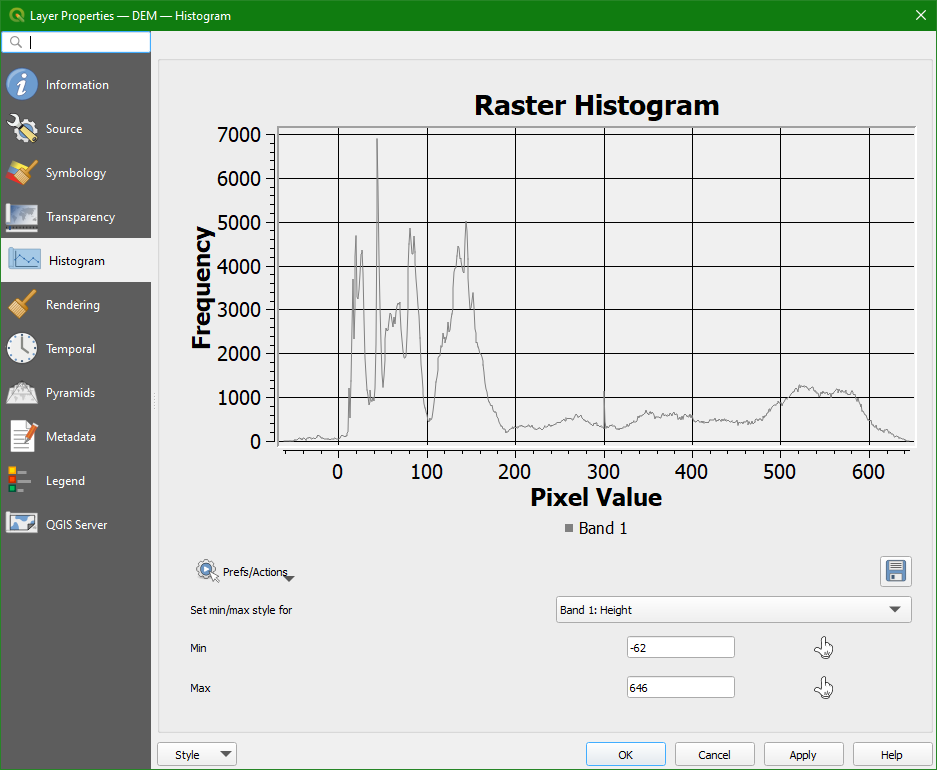
Task: Click in the Min value field
Action: (x=680, y=648)
